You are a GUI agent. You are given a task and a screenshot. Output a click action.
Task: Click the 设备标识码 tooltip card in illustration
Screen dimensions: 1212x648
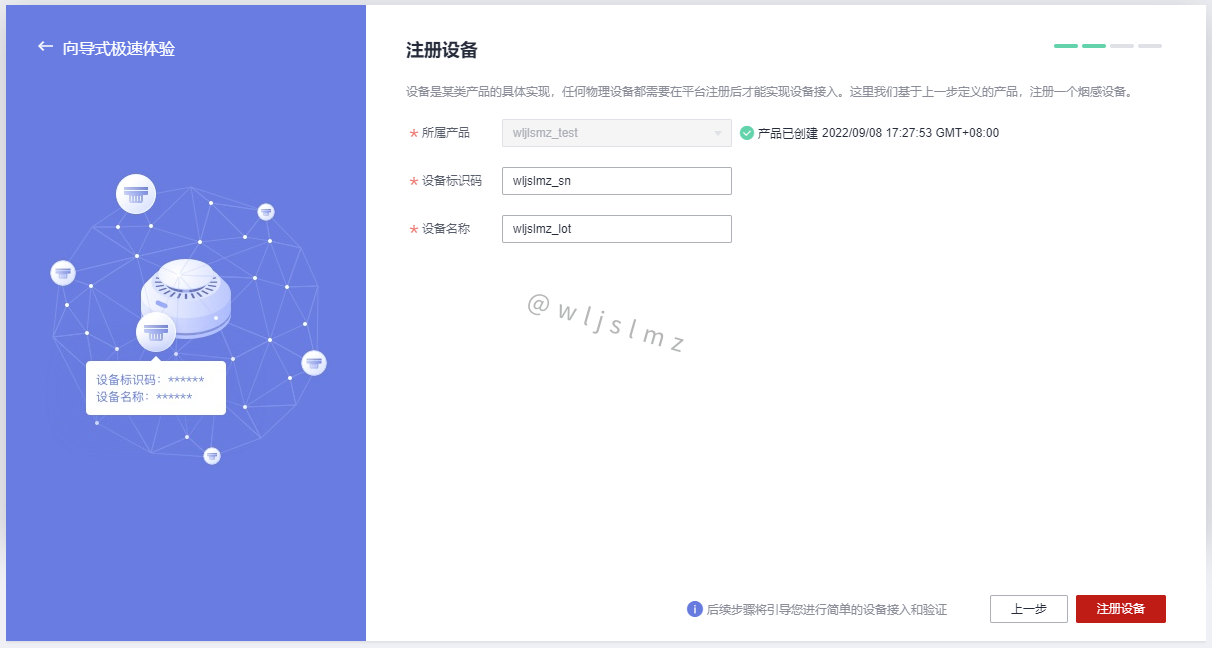click(x=156, y=387)
